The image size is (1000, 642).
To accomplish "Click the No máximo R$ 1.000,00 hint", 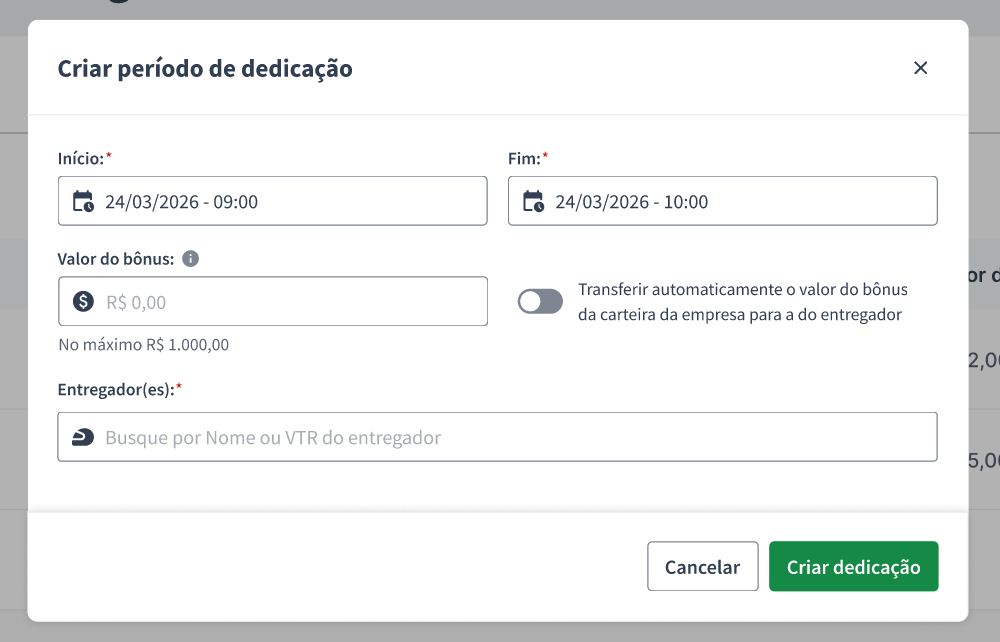I will click(x=143, y=345).
